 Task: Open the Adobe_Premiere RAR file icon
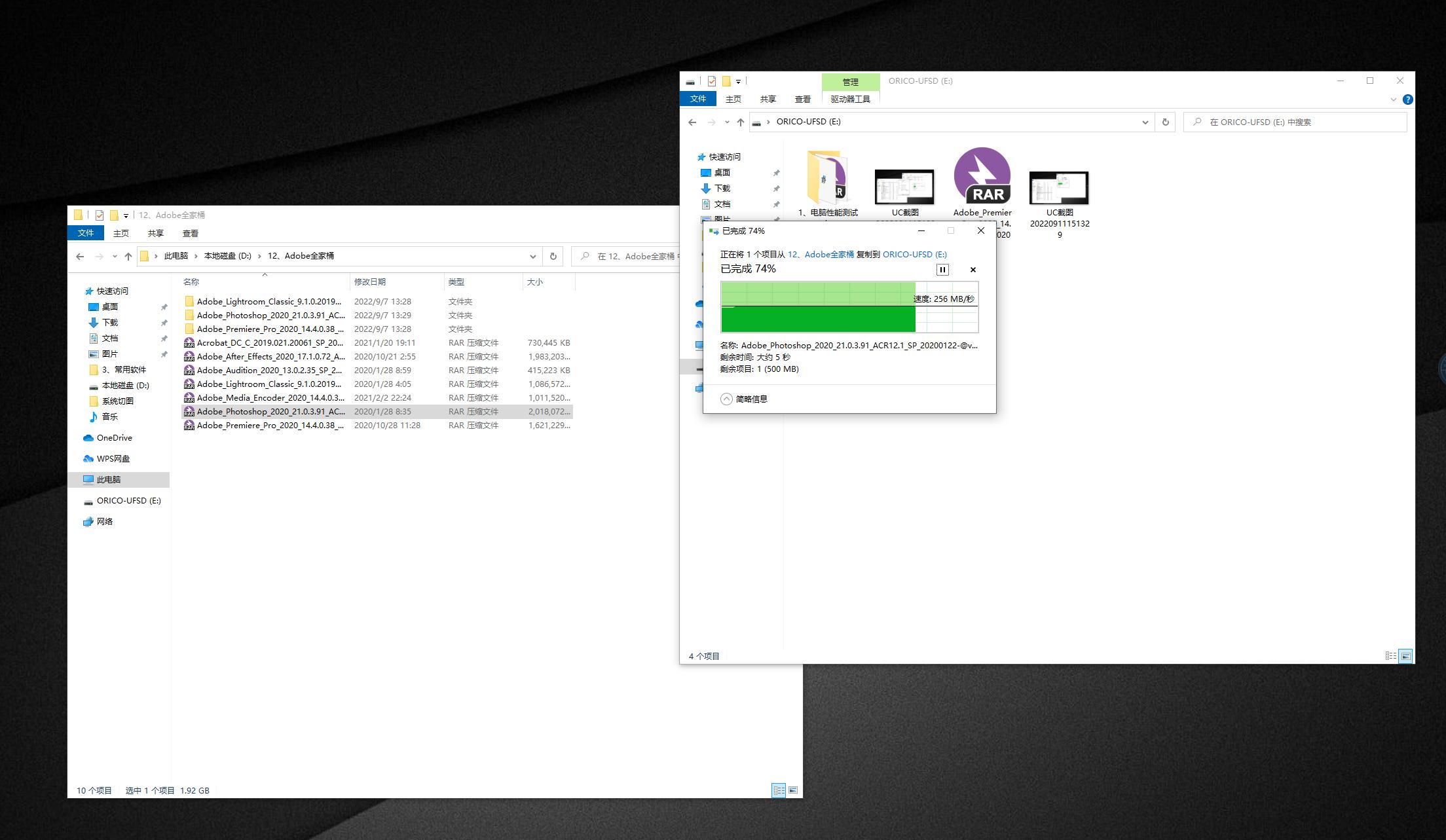pos(982,177)
